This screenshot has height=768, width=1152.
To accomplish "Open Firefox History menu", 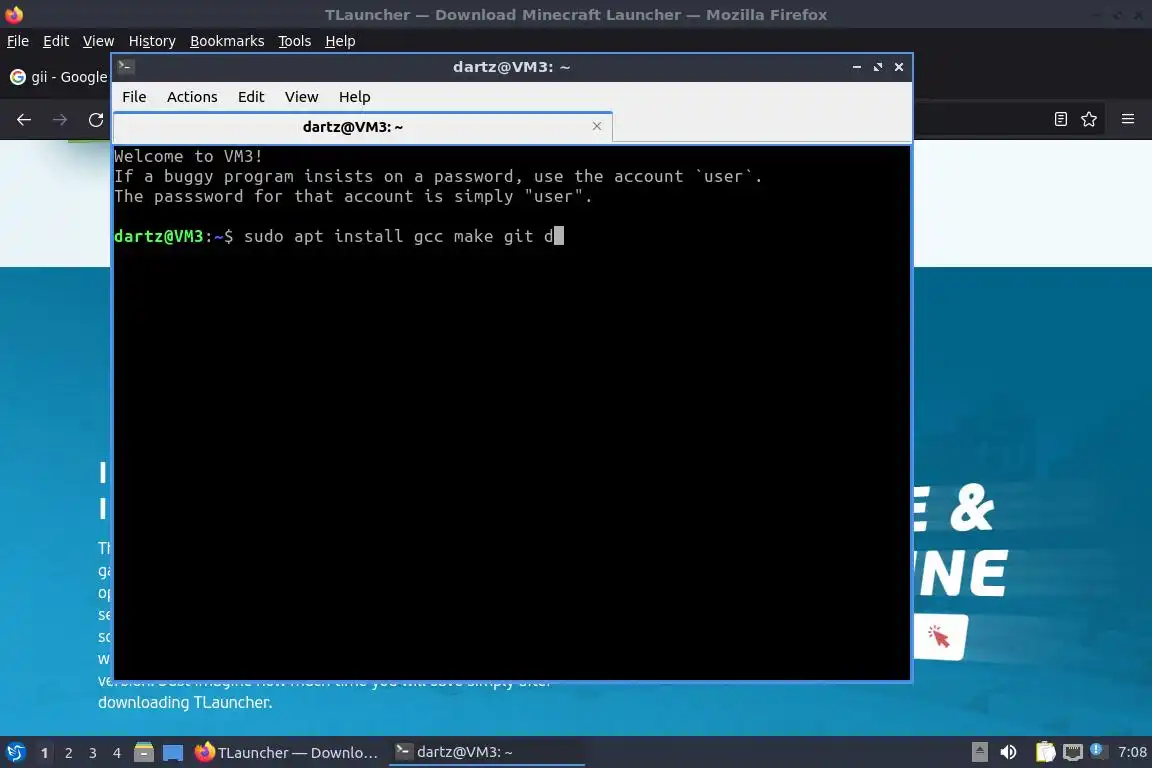I will click(152, 41).
